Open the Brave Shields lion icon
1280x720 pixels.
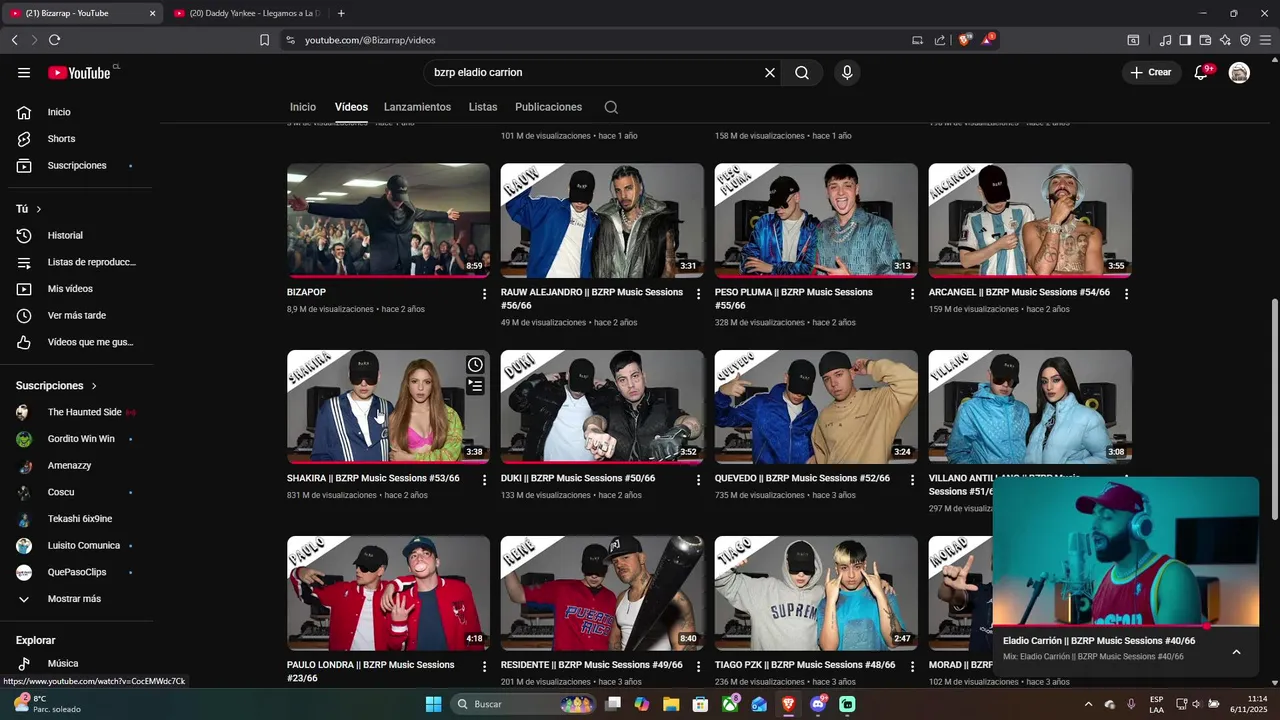coord(964,40)
